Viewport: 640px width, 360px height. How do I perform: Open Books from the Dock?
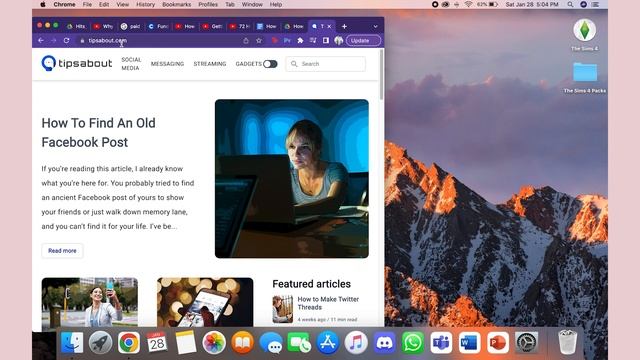click(242, 342)
